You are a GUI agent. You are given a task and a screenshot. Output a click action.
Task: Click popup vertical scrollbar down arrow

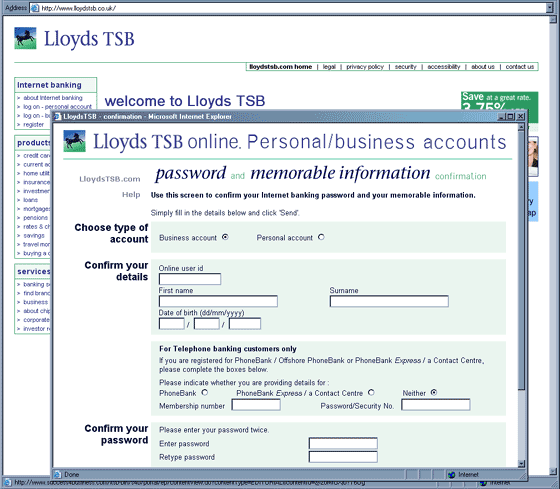521,464
